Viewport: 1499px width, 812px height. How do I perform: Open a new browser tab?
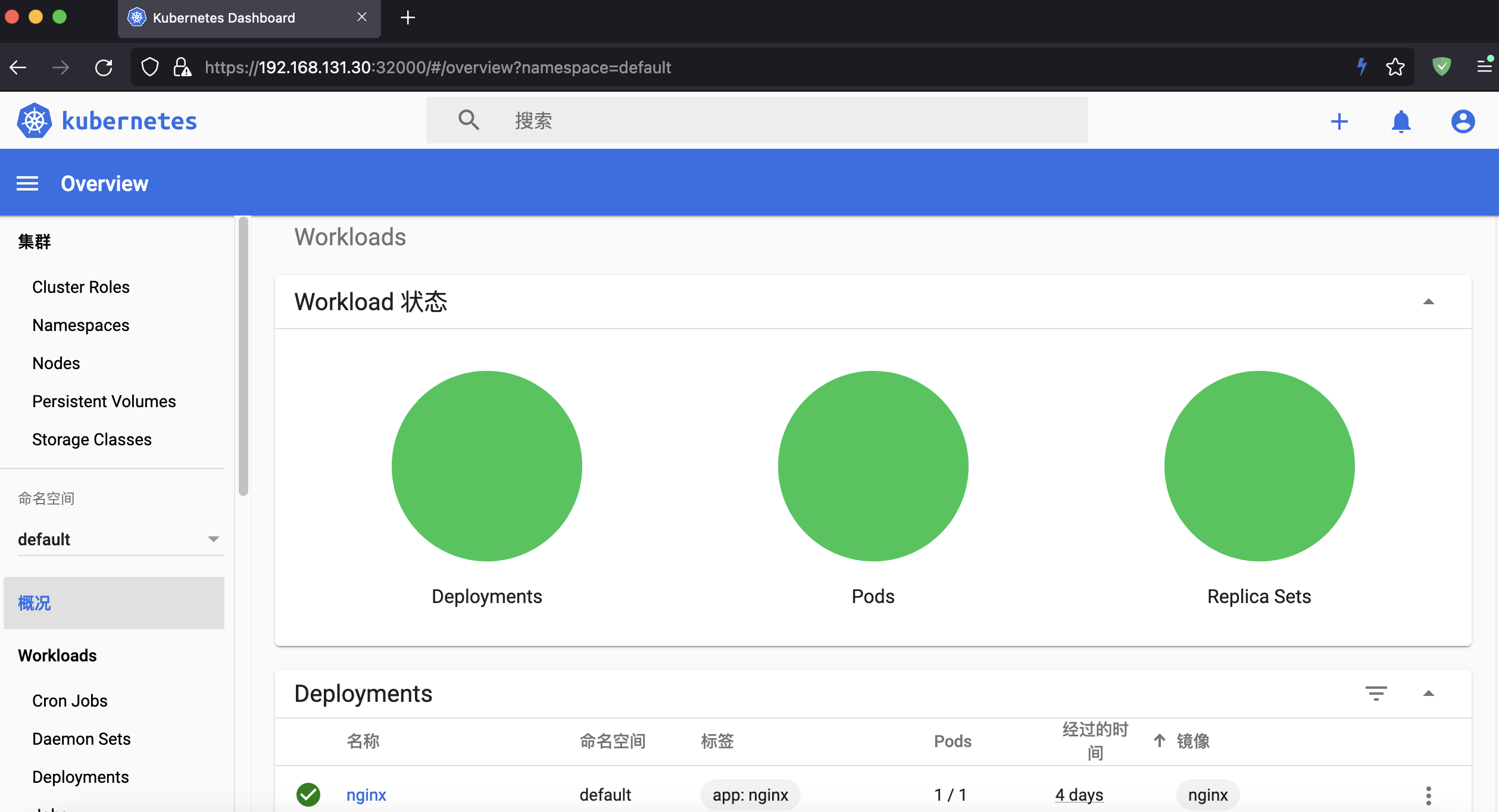click(408, 17)
